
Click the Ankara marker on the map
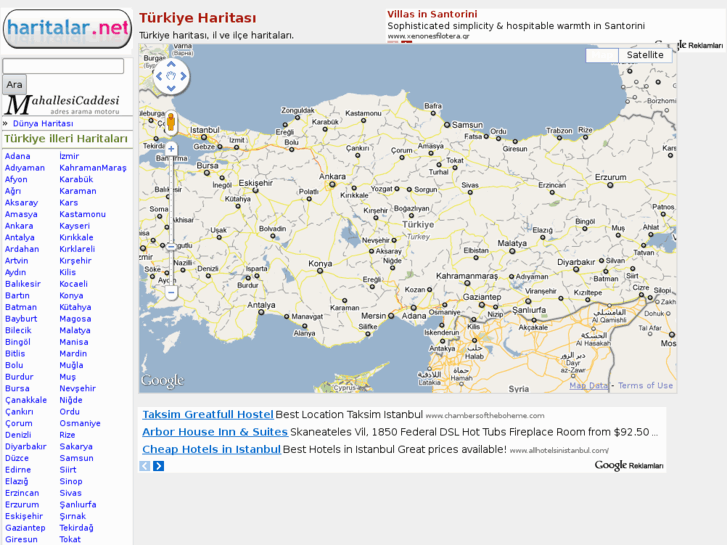click(332, 185)
